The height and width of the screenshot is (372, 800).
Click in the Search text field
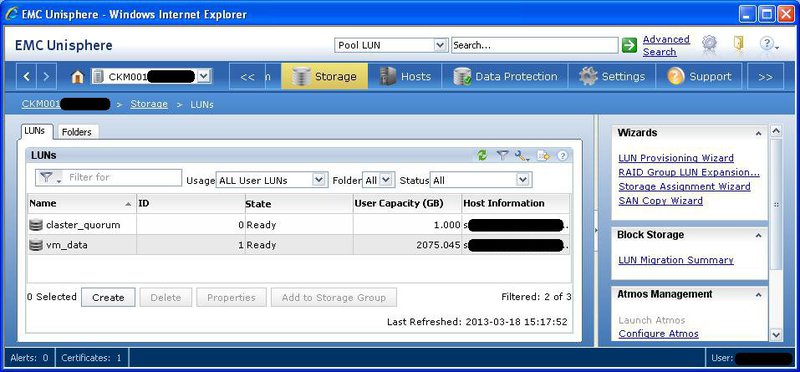534,45
